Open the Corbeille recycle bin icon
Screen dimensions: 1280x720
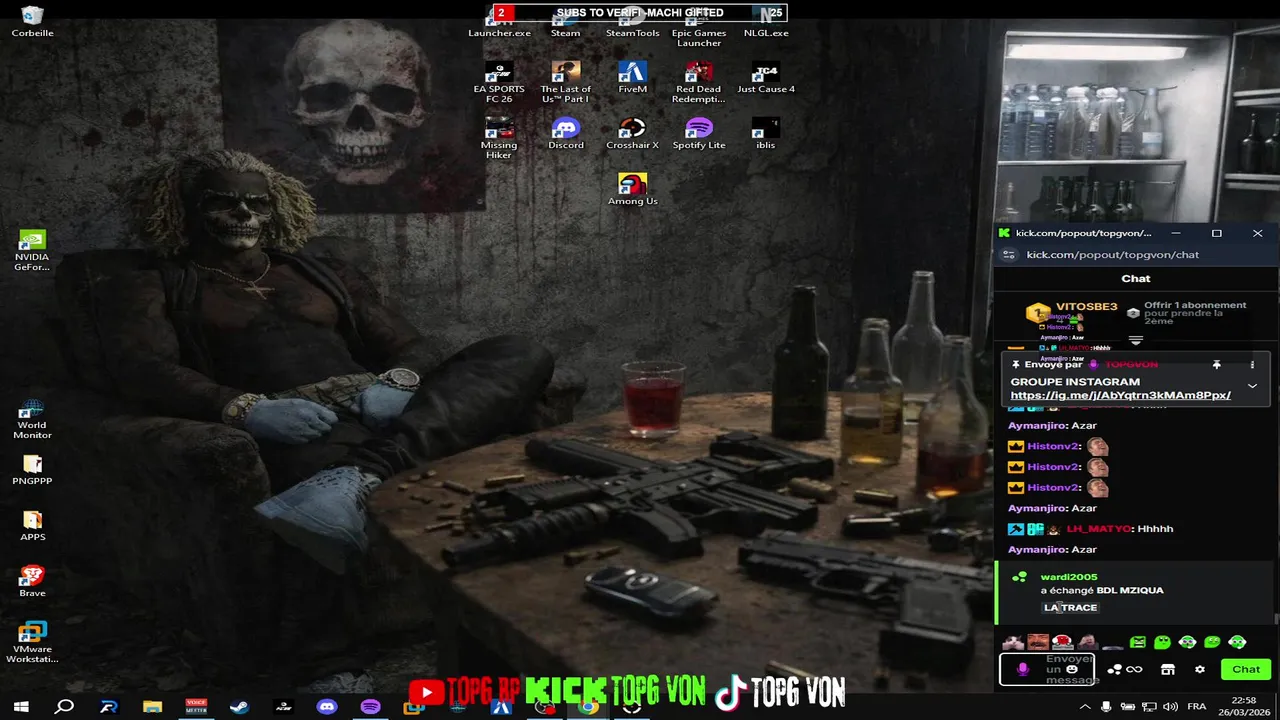(32, 21)
